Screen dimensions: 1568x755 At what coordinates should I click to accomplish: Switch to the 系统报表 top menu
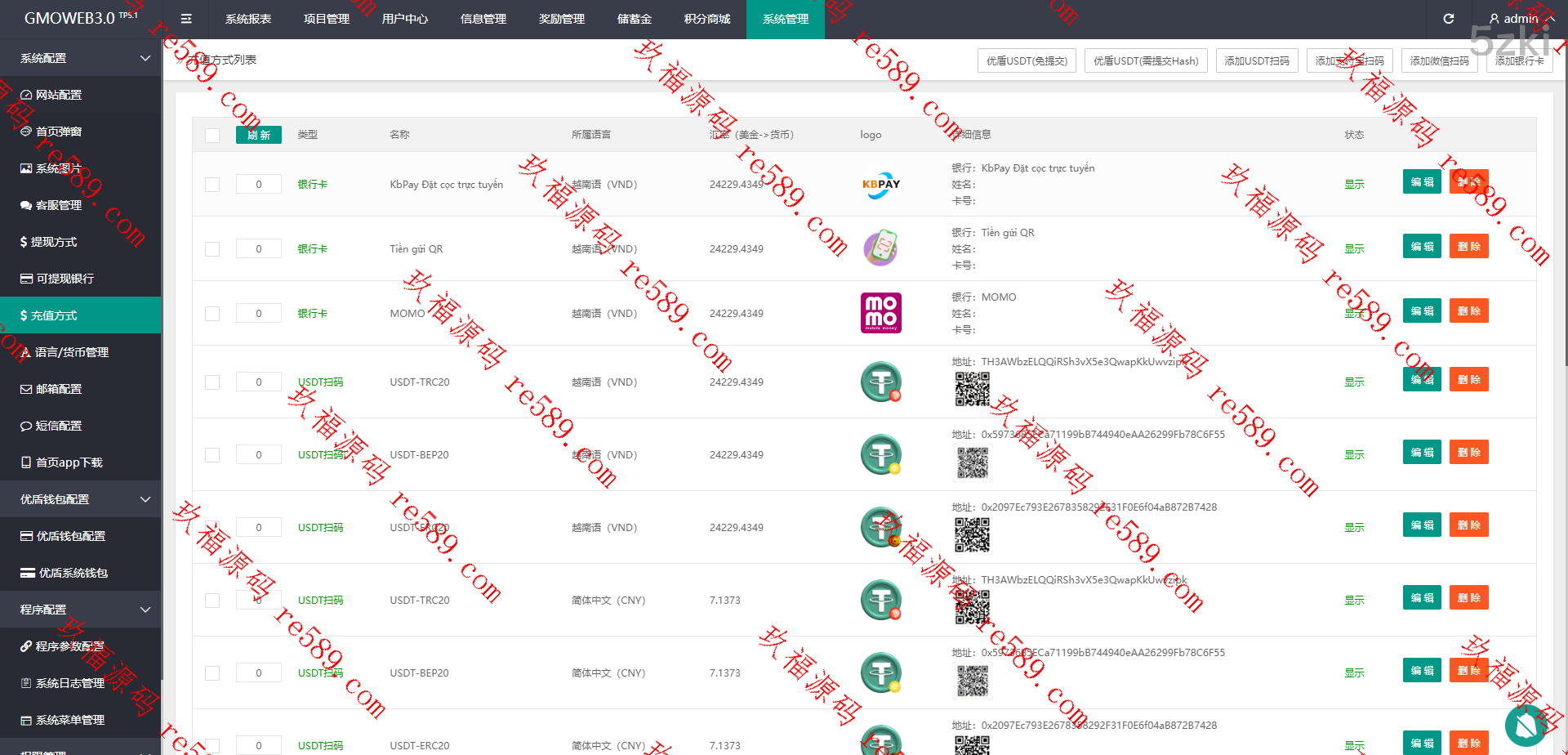[x=248, y=19]
